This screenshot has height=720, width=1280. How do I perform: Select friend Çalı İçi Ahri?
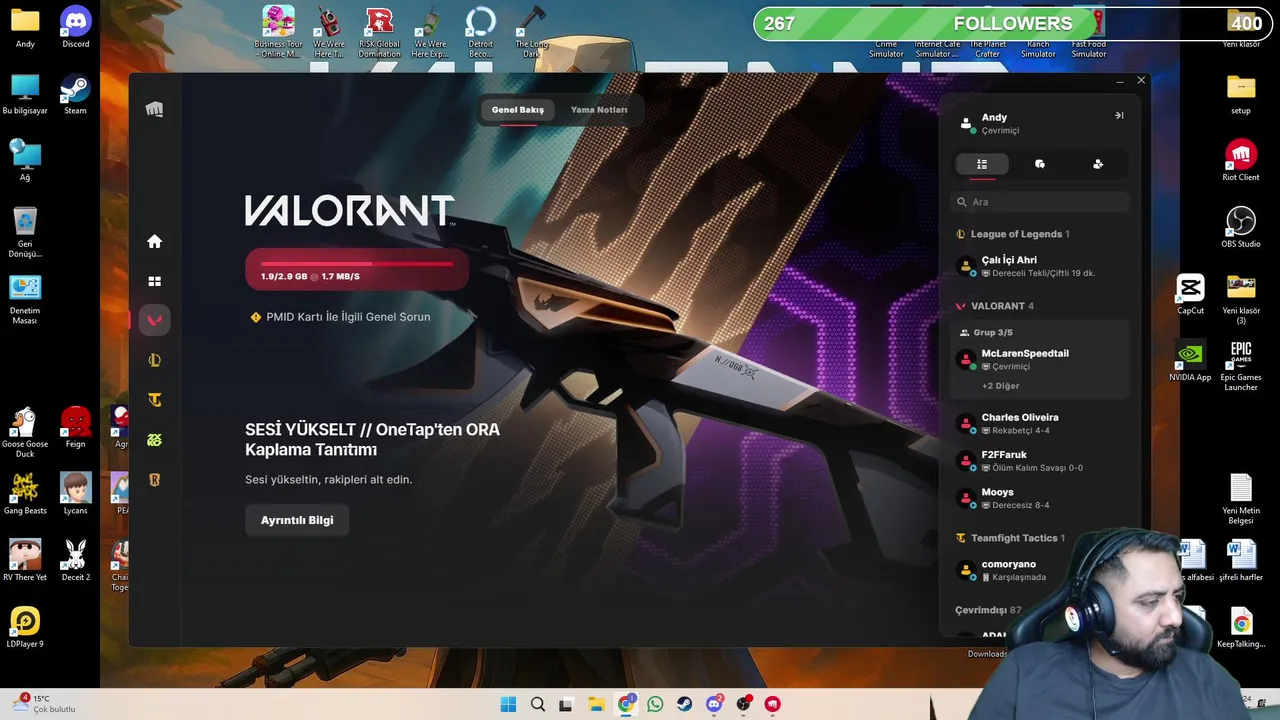[1040, 266]
